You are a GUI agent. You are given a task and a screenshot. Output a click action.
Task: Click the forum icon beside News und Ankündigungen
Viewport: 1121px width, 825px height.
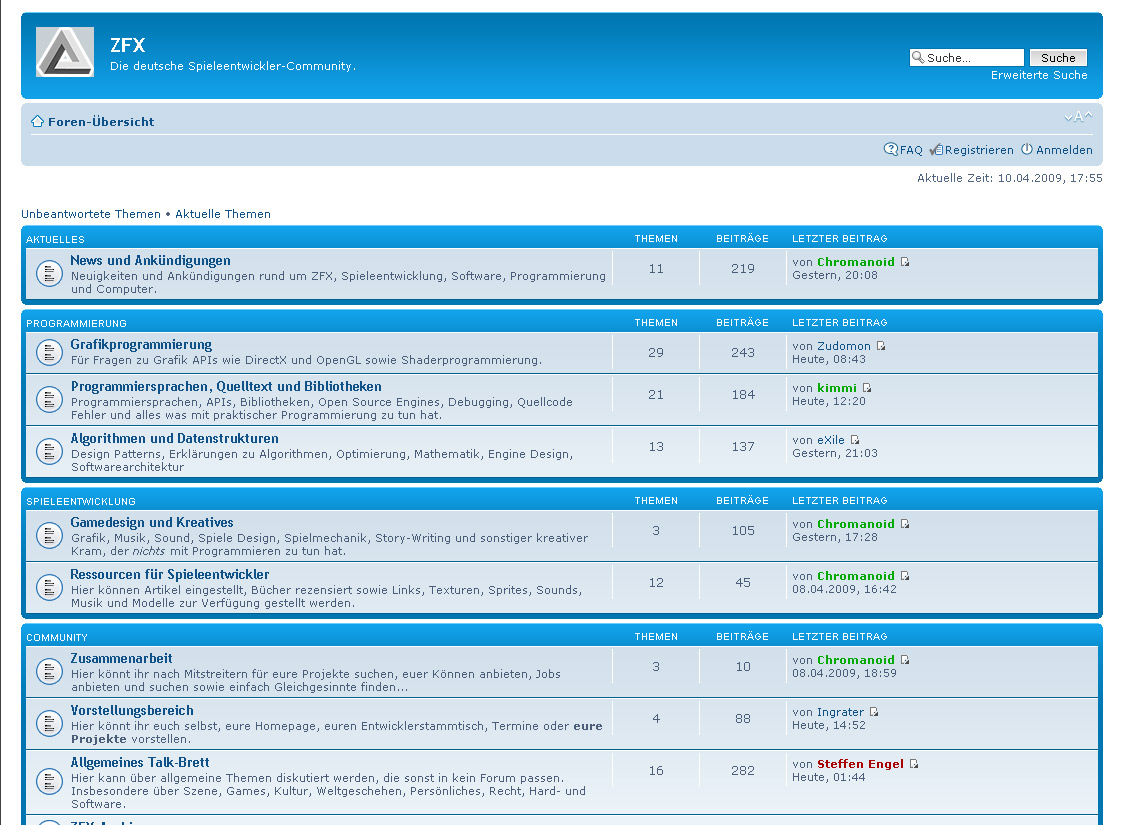click(x=49, y=273)
